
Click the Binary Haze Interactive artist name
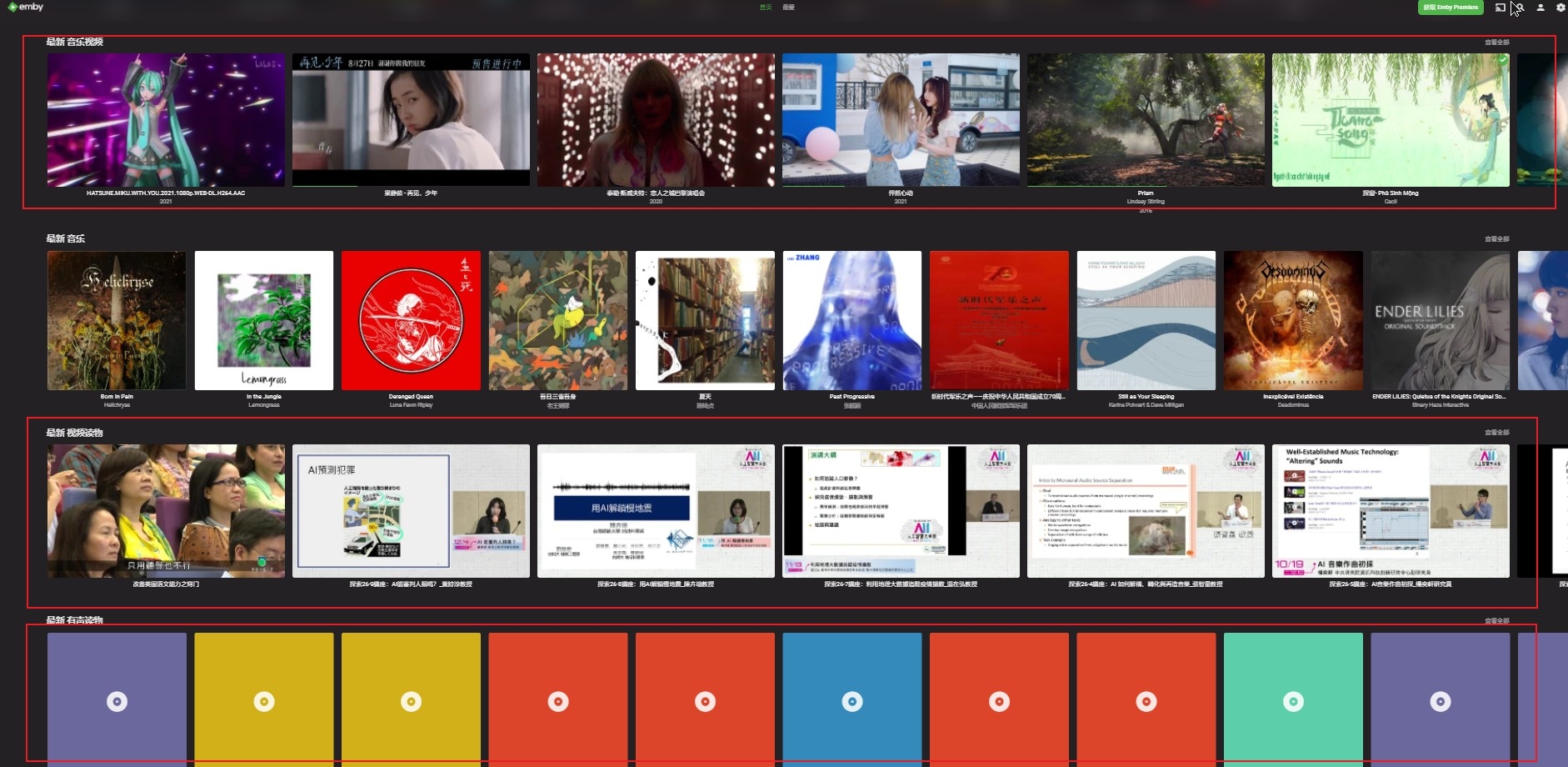pos(1441,405)
